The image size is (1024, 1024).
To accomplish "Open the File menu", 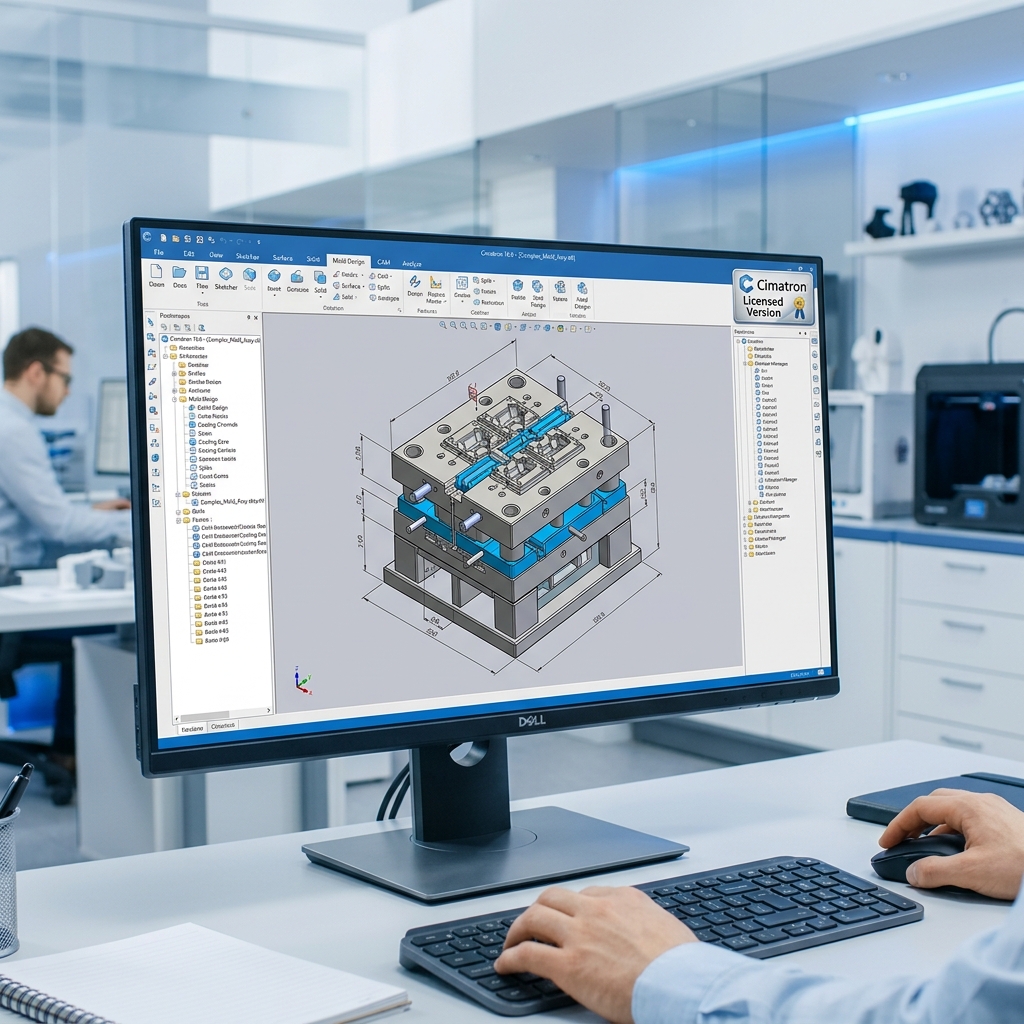I will coord(158,252).
